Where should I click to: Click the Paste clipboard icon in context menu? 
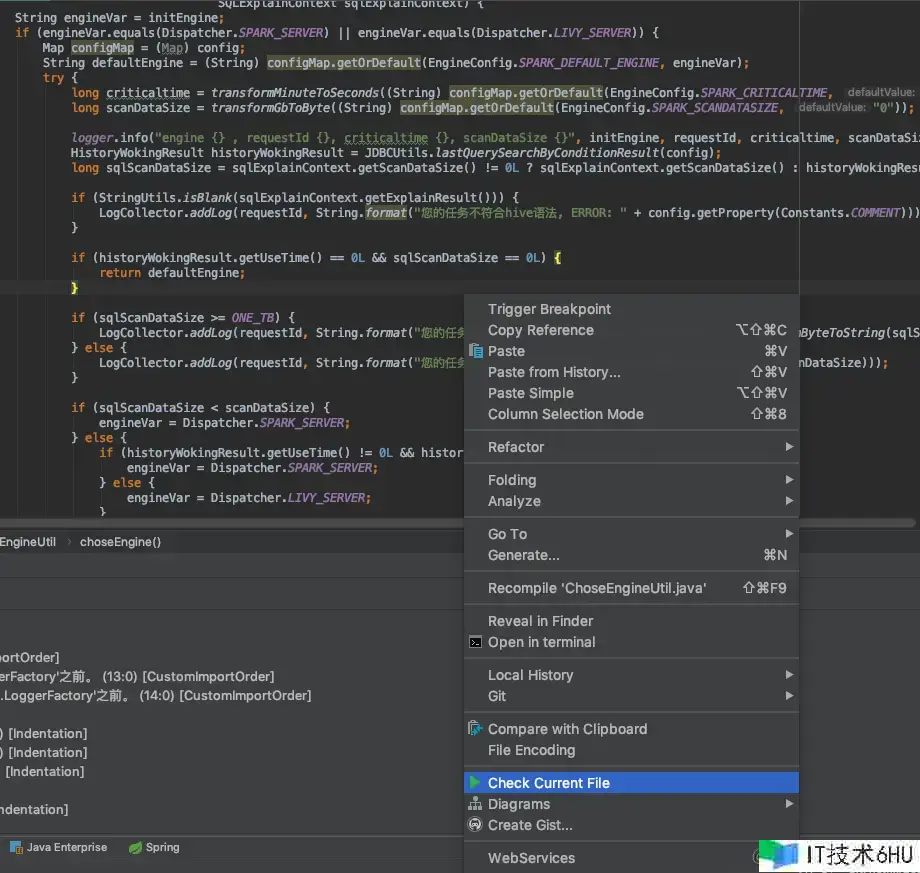(x=475, y=351)
